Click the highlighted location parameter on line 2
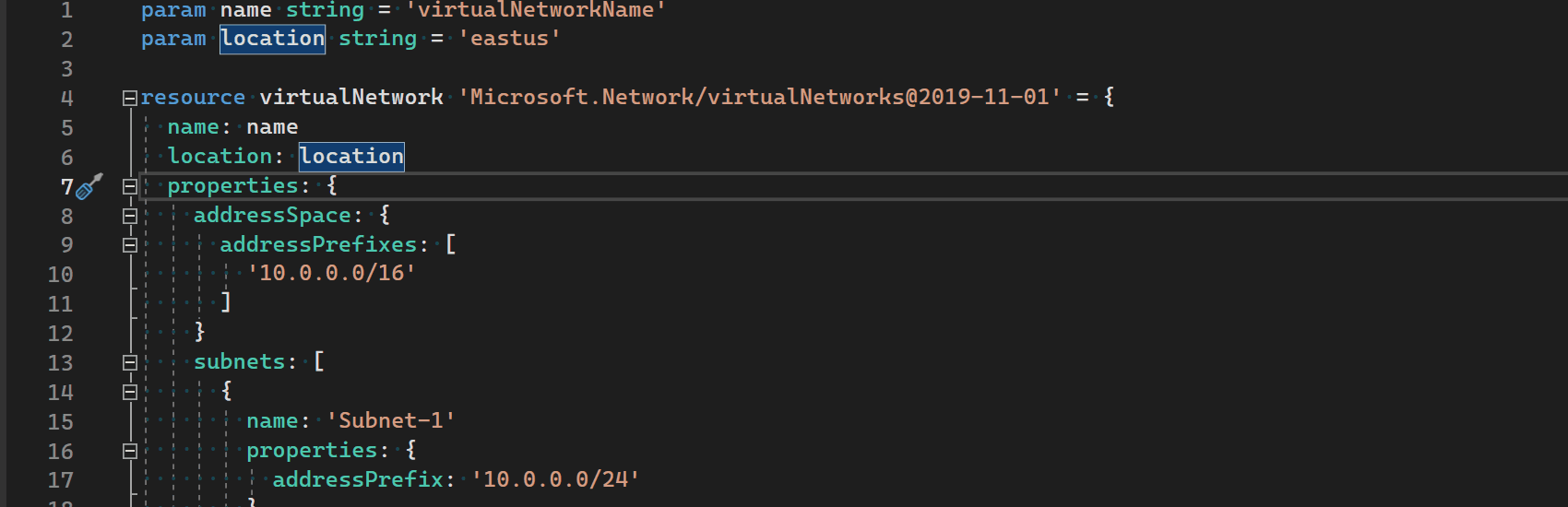 (272, 39)
